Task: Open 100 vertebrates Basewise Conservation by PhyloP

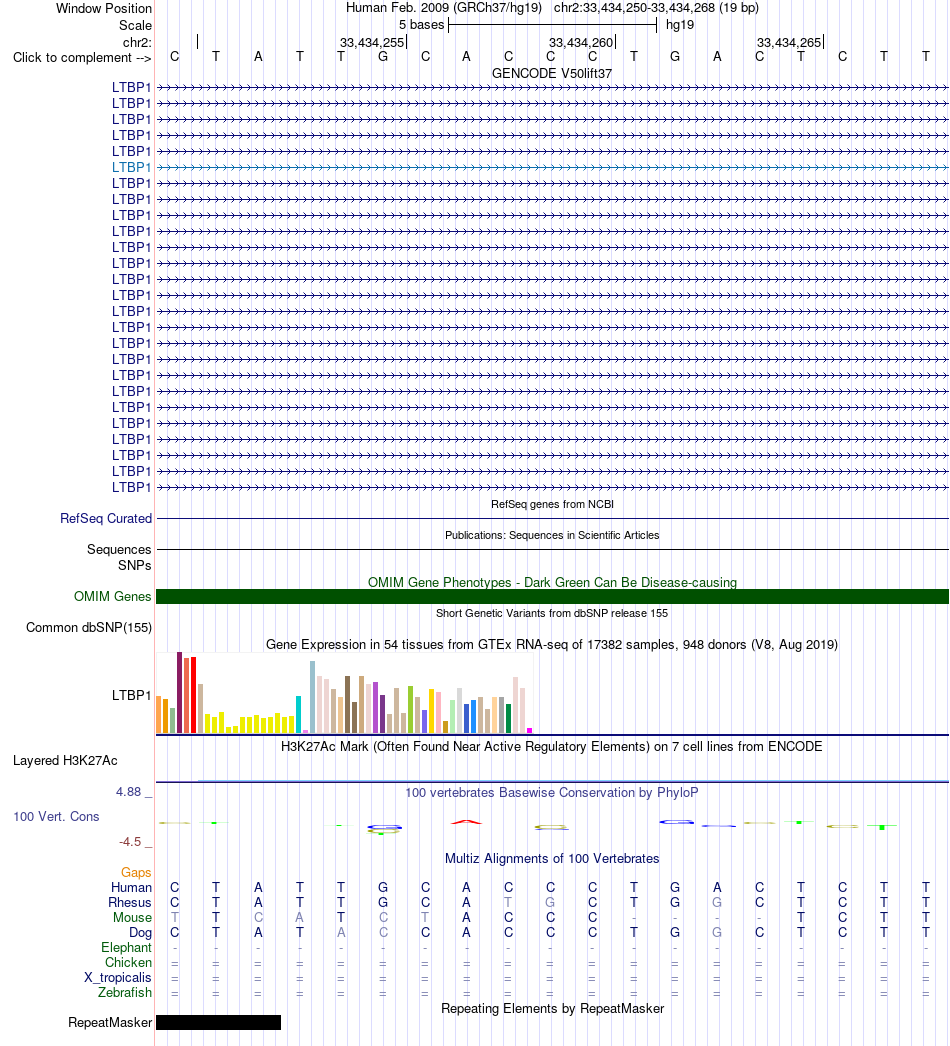Action: point(552,793)
